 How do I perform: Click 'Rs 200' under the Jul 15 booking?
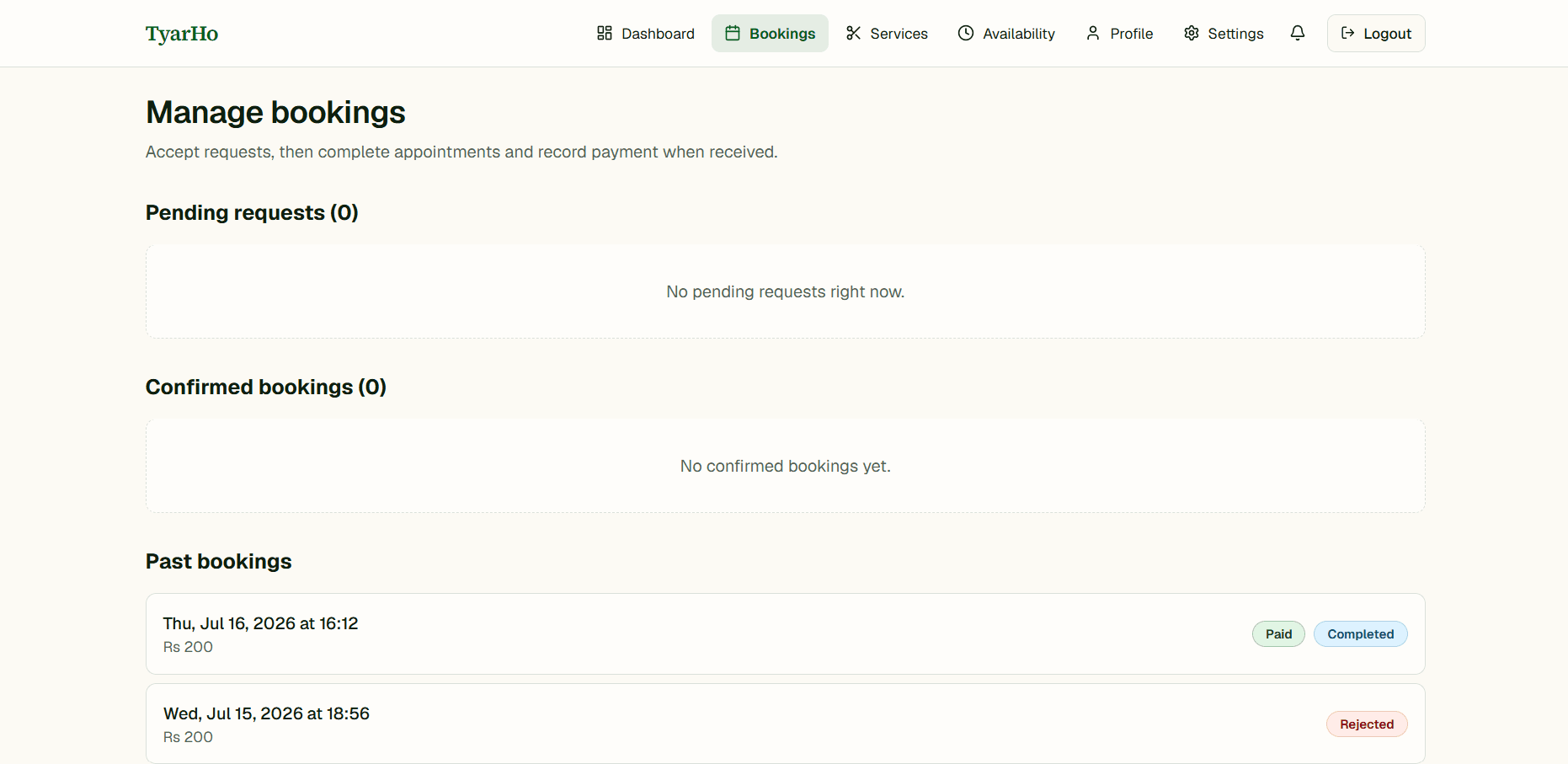(x=188, y=737)
